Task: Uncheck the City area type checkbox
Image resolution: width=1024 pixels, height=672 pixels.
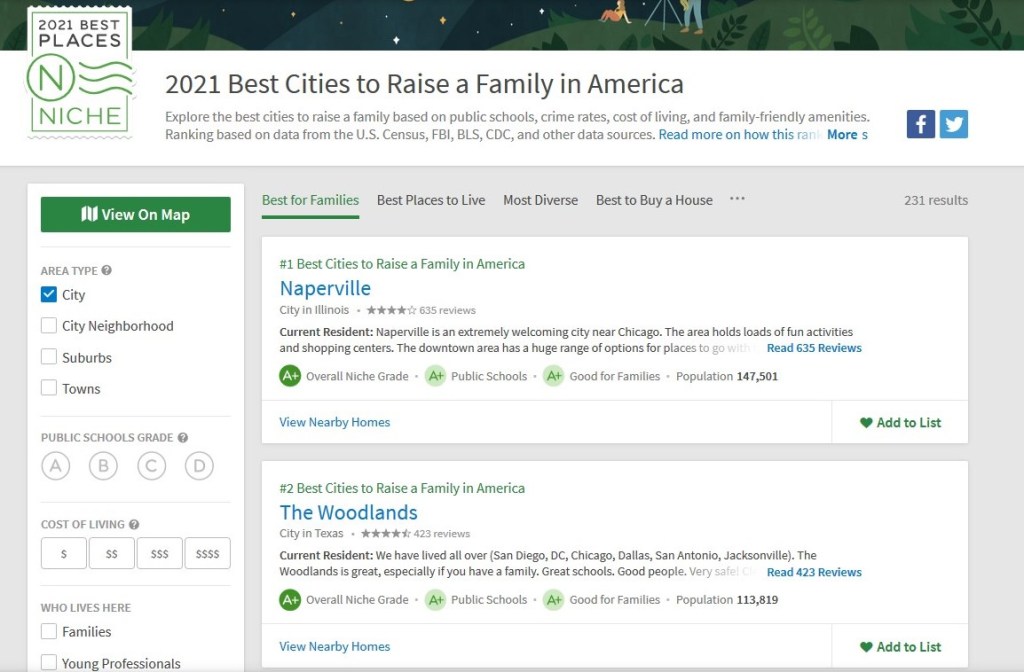Action: click(x=49, y=295)
